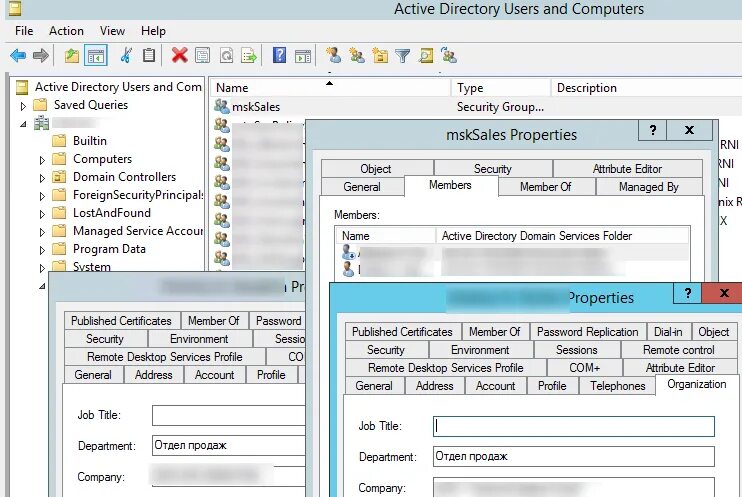Viewport: 742px width, 497px height.
Task: Select the Builtin container in tree
Action: coord(89,141)
